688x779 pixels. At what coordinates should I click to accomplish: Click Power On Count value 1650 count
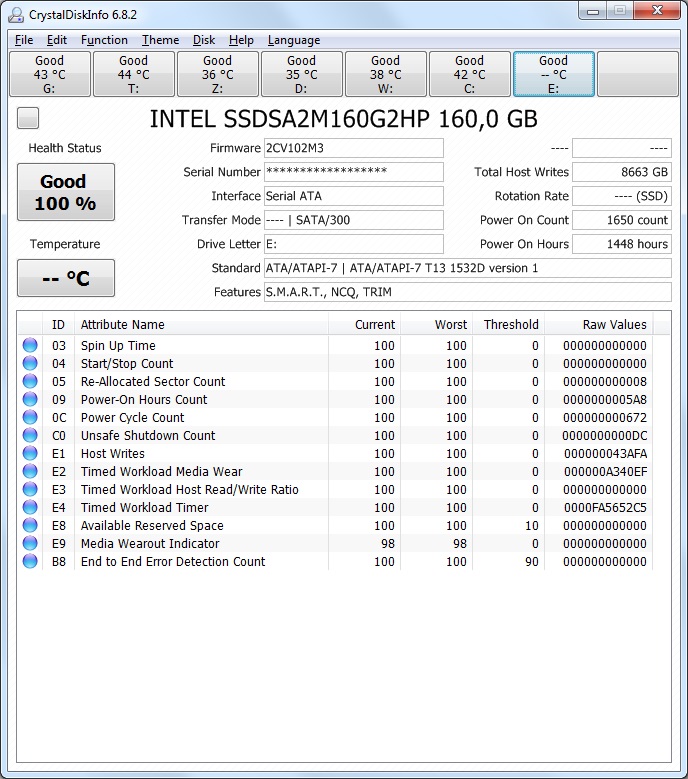coord(621,220)
